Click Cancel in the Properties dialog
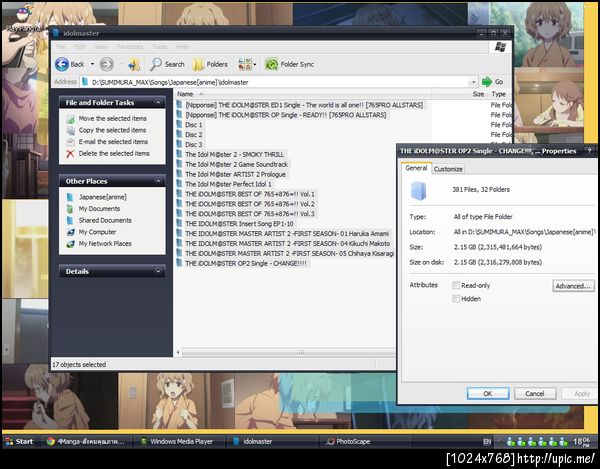The height and width of the screenshot is (469, 600). point(535,393)
